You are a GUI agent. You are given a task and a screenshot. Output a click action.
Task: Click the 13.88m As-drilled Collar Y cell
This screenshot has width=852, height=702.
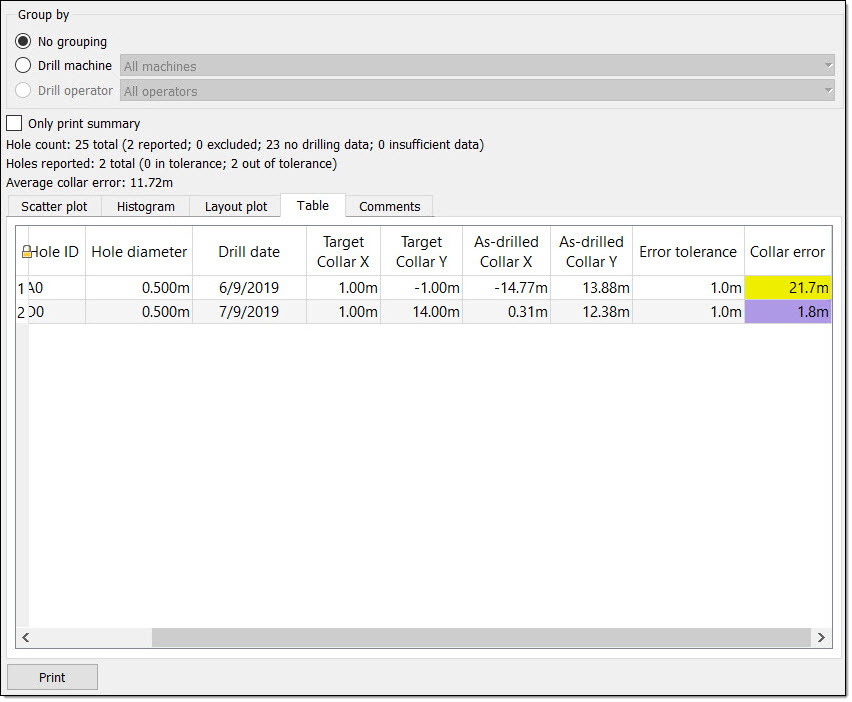tap(591, 287)
